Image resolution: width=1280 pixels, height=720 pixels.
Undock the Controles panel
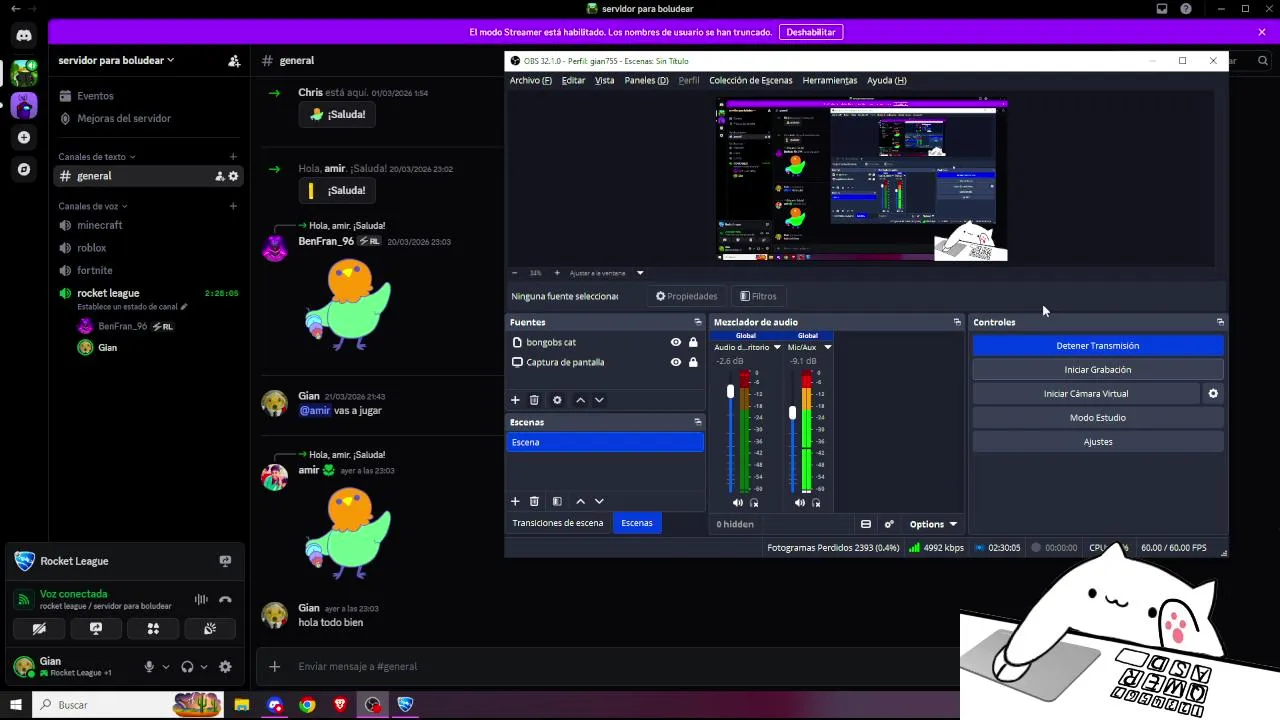point(1220,322)
